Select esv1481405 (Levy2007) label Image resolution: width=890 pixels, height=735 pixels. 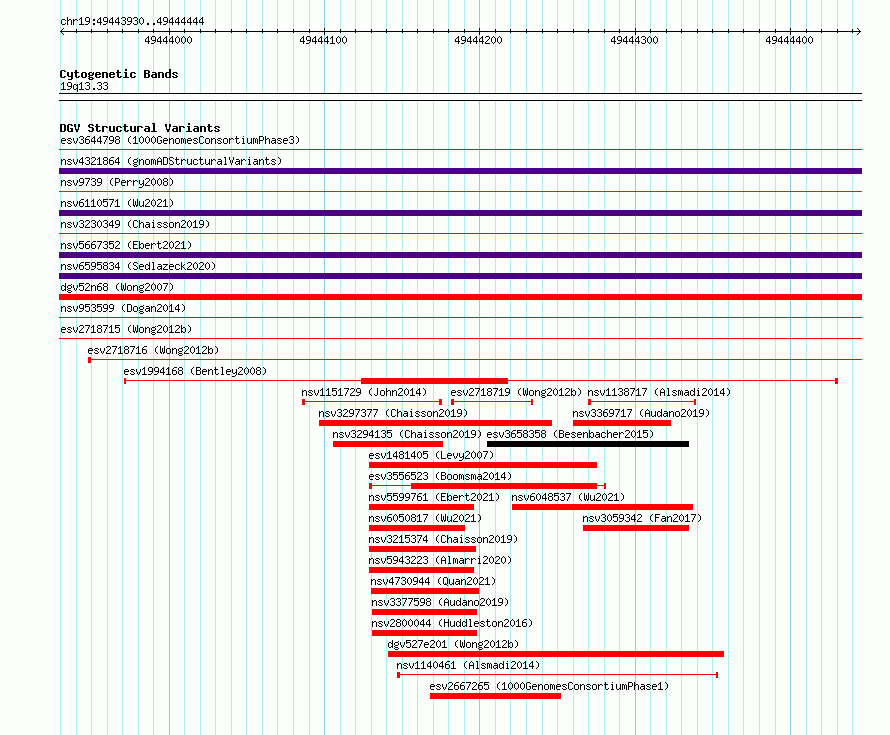point(431,455)
